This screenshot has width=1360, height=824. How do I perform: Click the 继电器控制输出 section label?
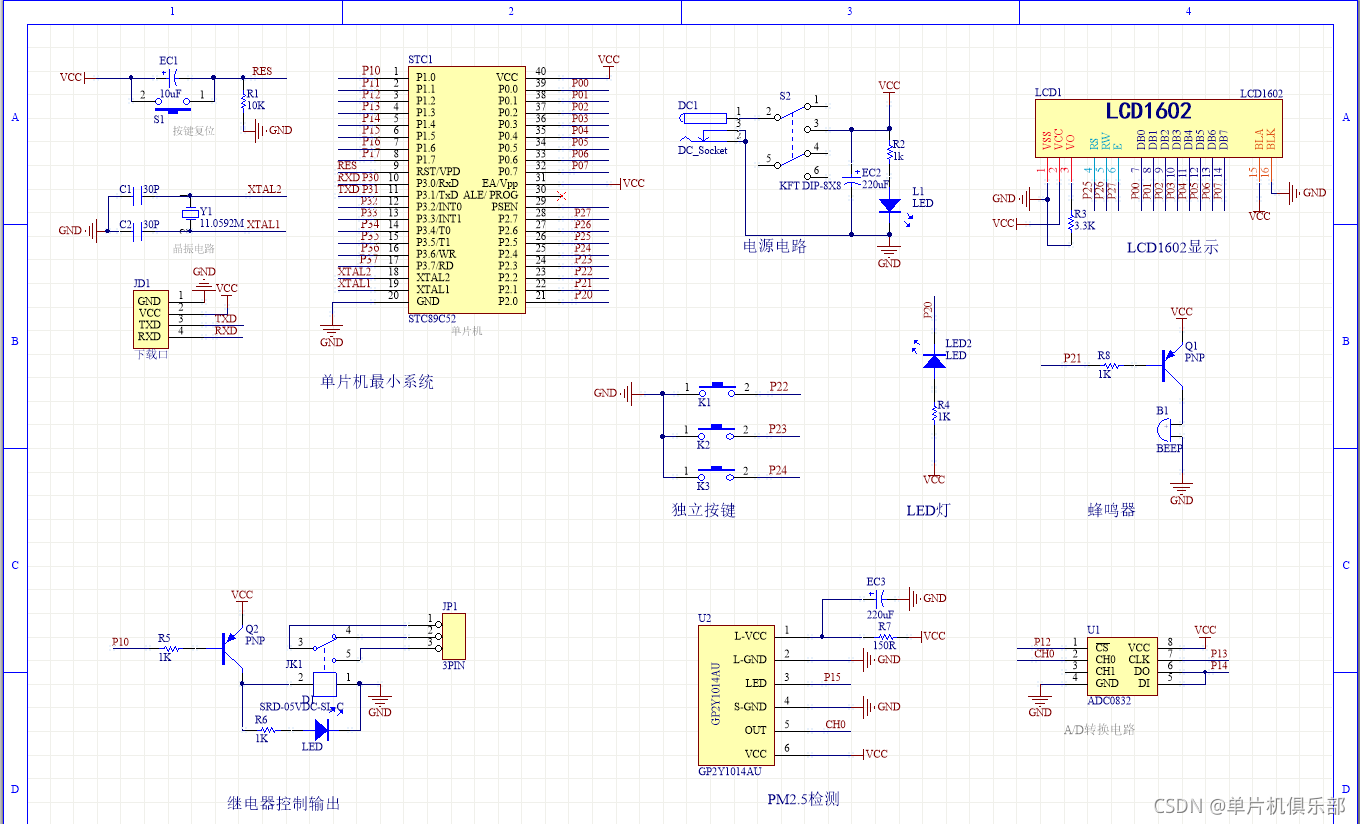click(x=284, y=803)
